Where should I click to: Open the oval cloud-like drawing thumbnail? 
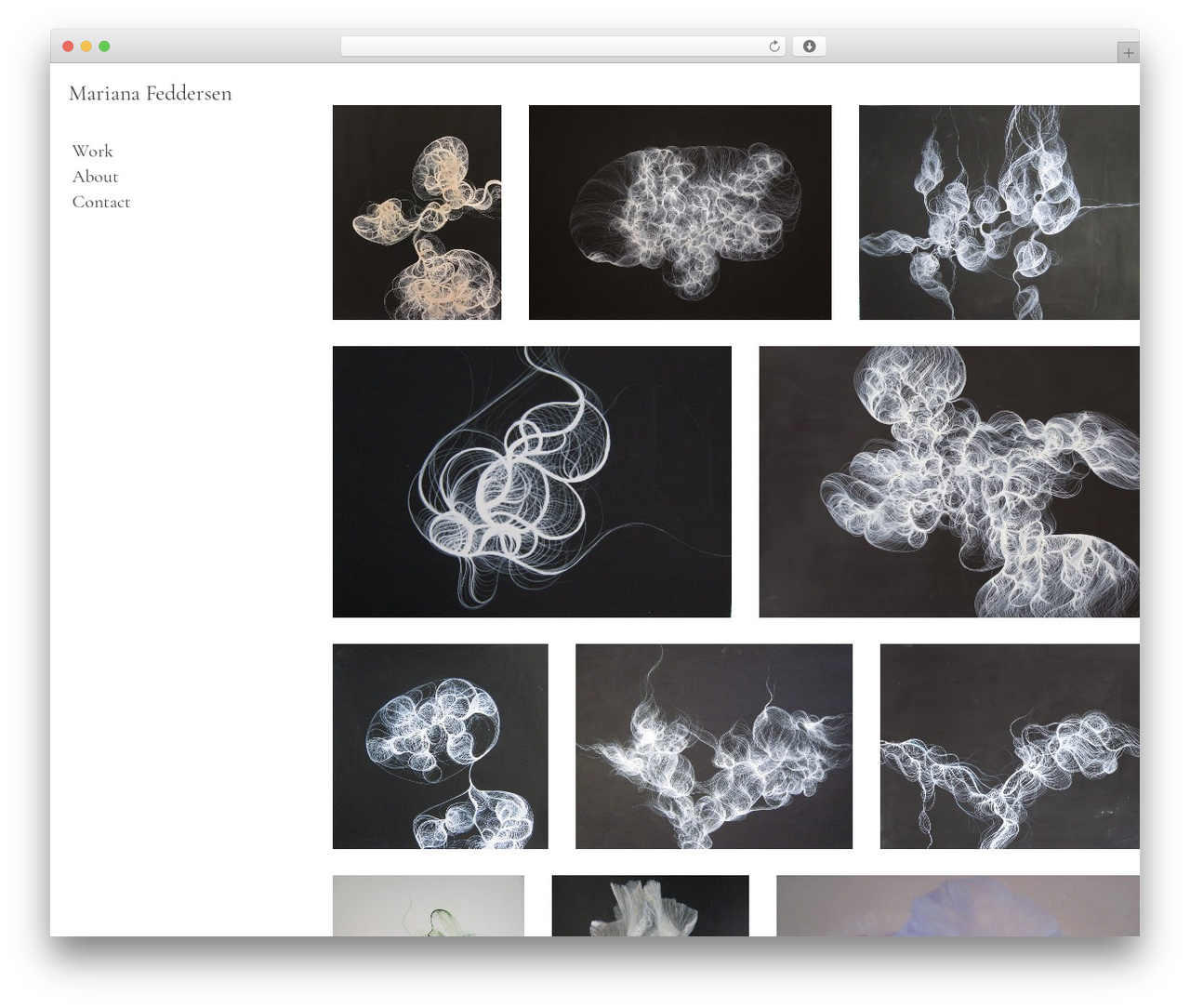[680, 212]
